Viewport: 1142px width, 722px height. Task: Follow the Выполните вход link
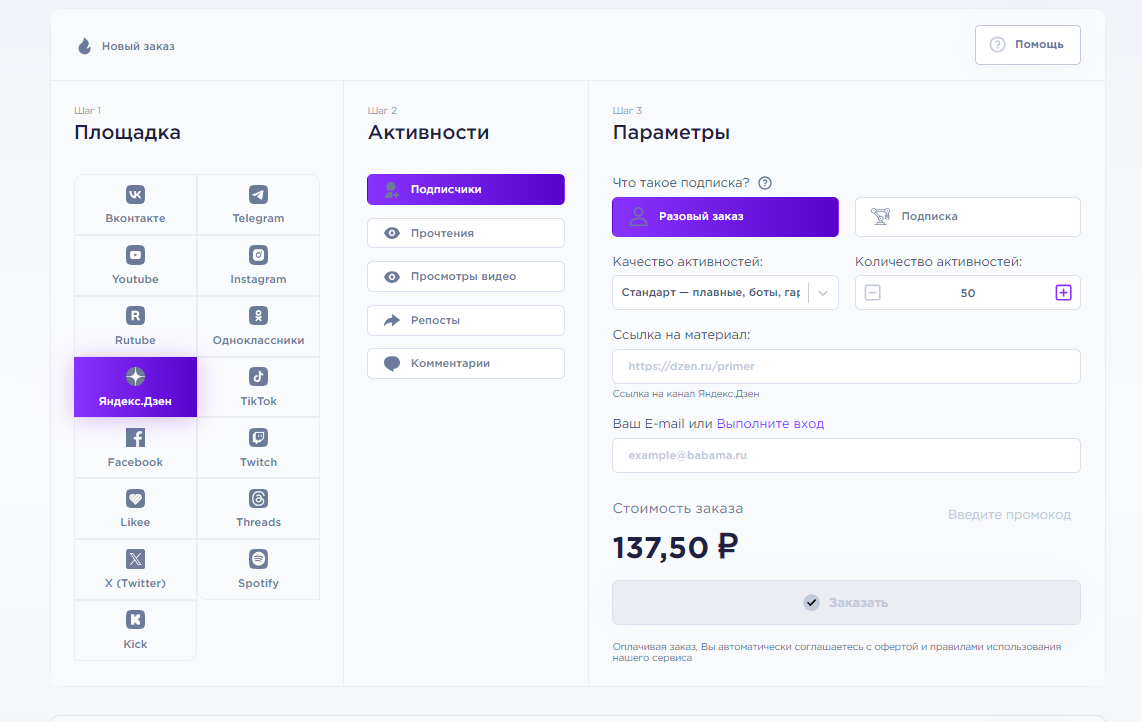[771, 423]
